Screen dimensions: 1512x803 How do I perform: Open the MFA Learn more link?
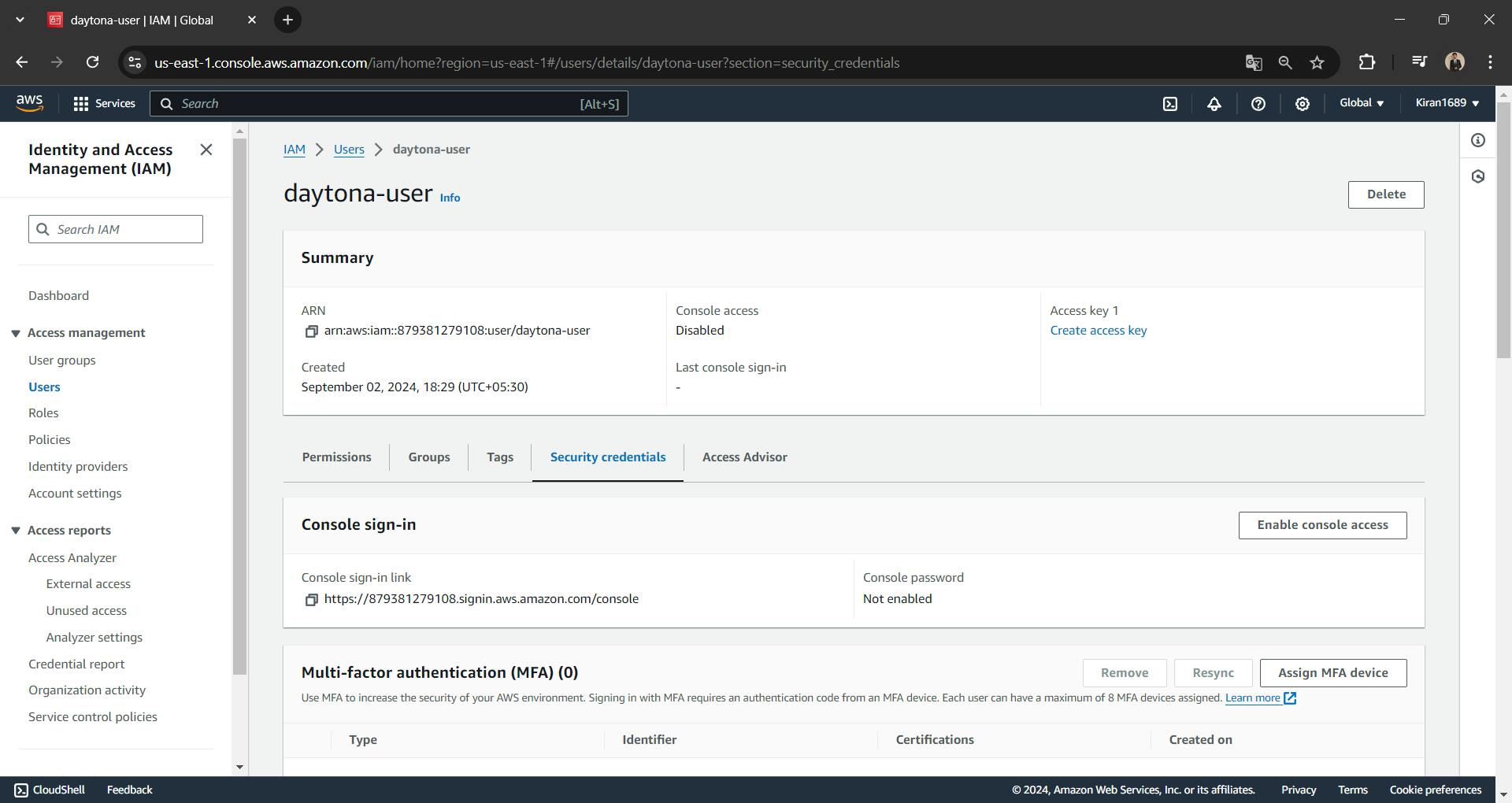click(x=1253, y=698)
